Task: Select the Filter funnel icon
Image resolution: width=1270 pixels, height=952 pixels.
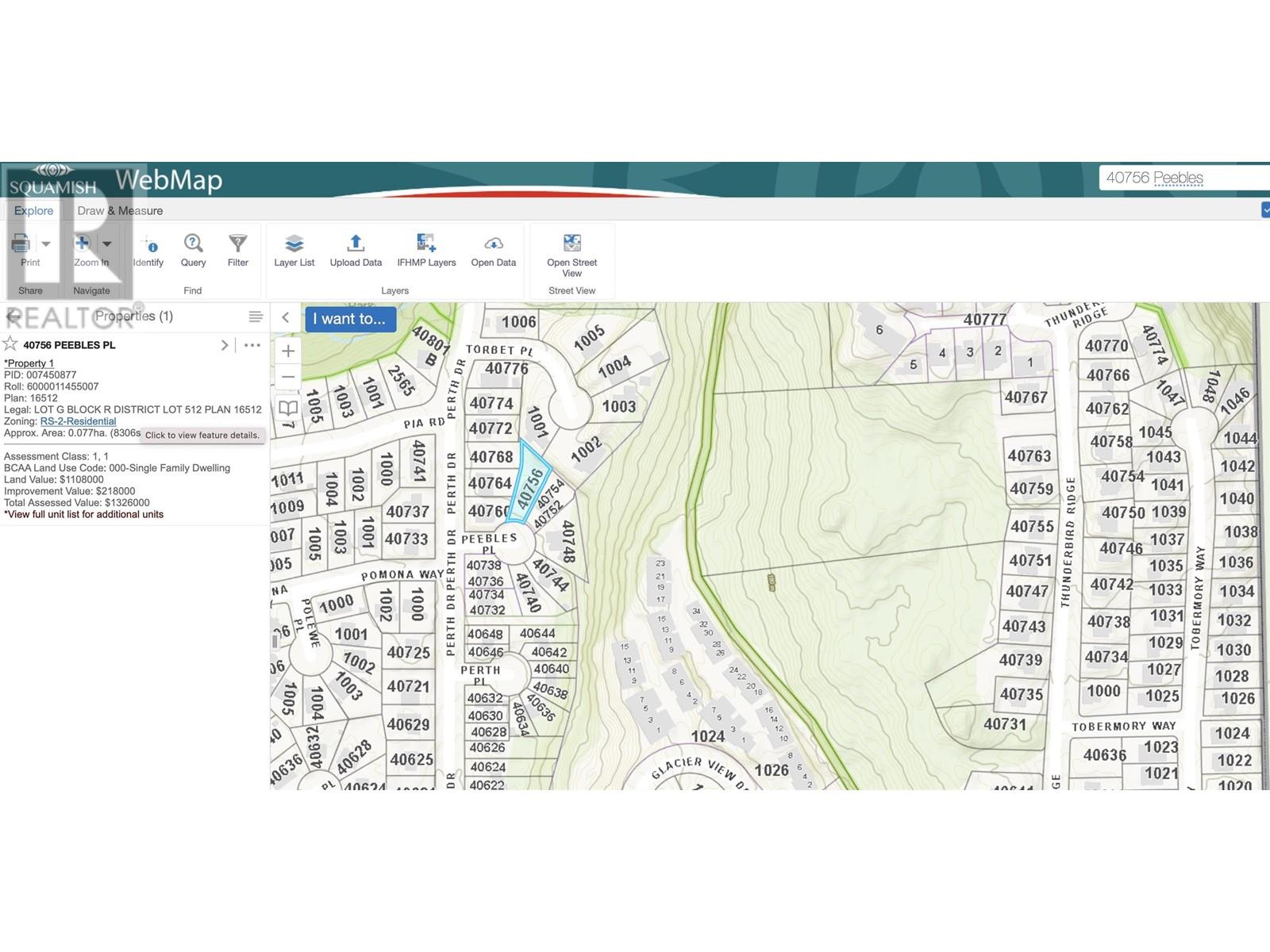Action: click(237, 244)
